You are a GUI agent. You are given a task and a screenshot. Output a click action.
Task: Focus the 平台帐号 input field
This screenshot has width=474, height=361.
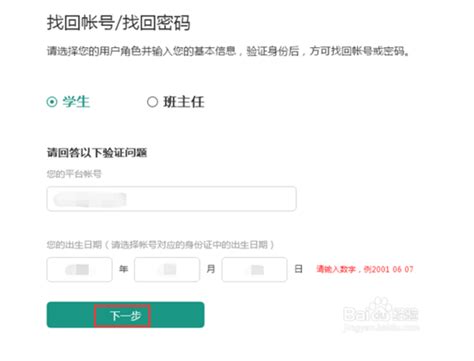171,199
